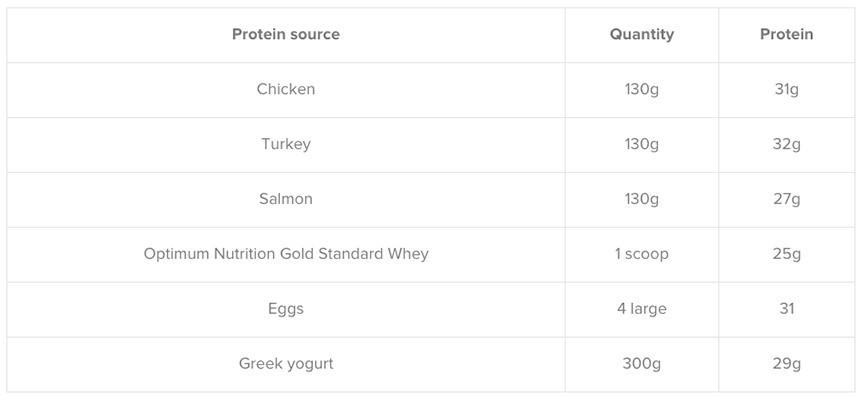Click the 25g whey protein value
This screenshot has height=397, width=860.
coord(787,254)
